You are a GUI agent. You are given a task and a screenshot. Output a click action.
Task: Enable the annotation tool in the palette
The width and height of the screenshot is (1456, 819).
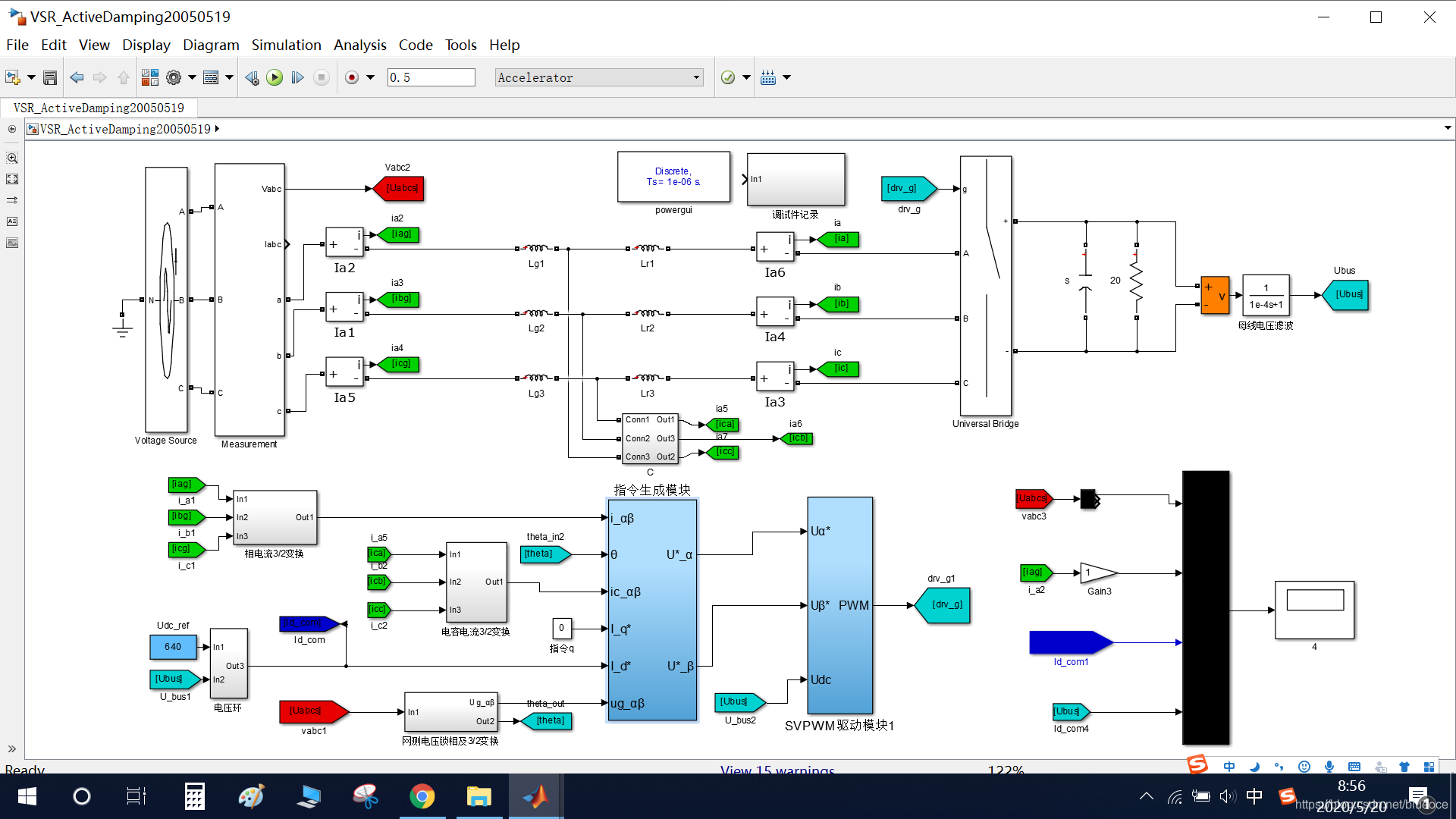(12, 221)
